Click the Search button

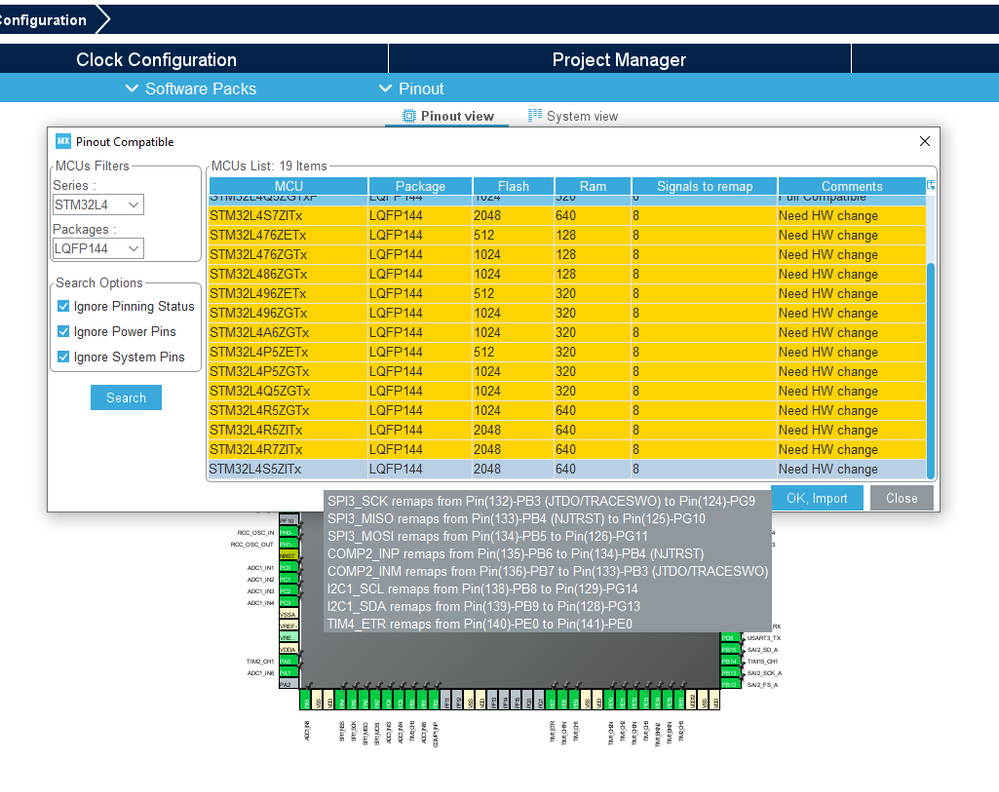(126, 398)
